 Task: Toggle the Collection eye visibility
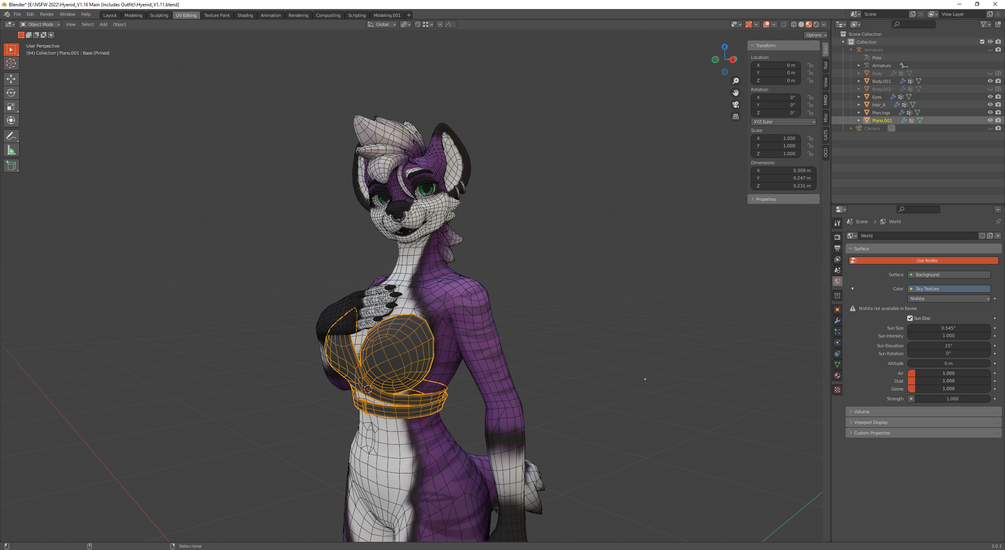click(x=990, y=42)
